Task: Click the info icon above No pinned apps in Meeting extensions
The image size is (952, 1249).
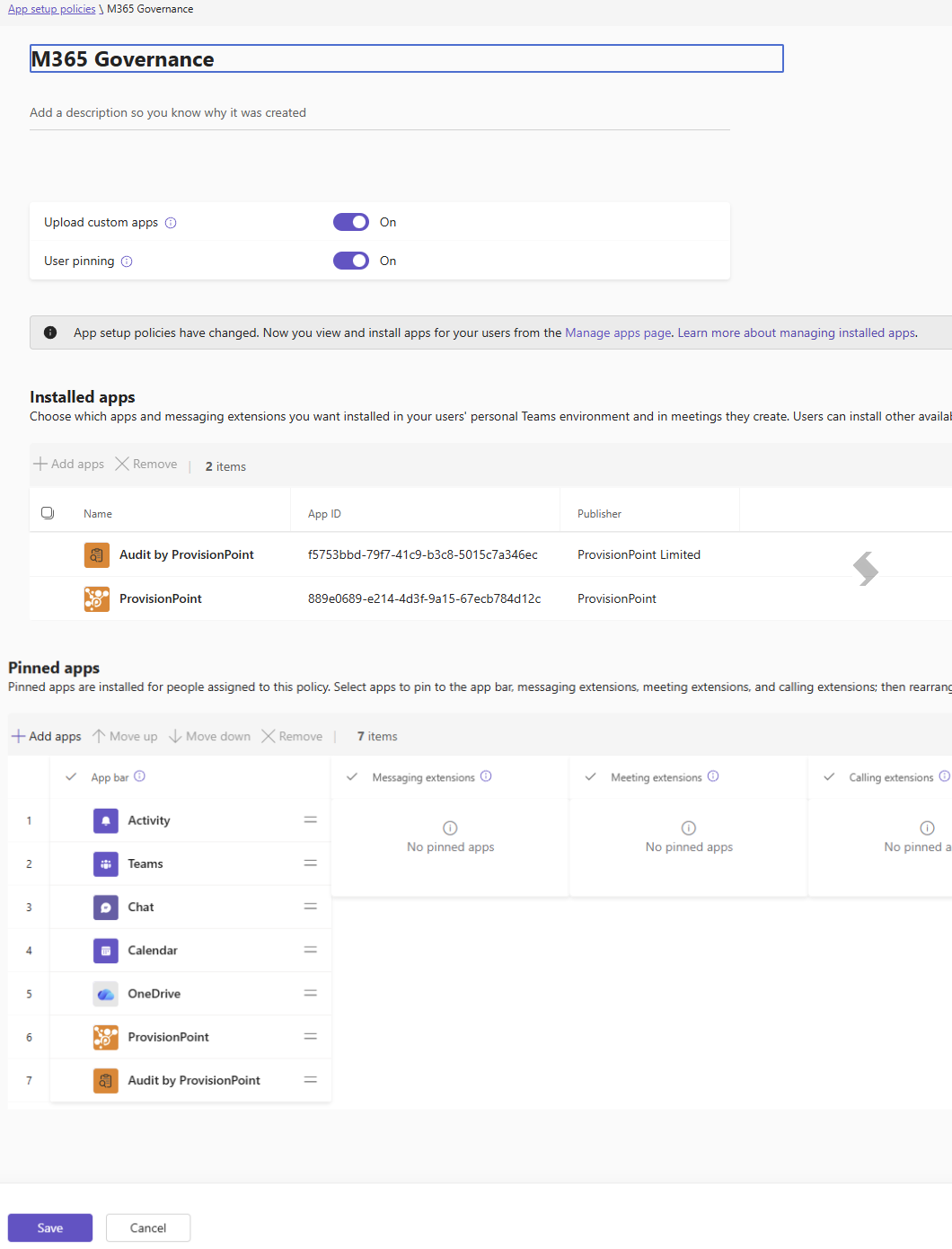Action: point(689,828)
